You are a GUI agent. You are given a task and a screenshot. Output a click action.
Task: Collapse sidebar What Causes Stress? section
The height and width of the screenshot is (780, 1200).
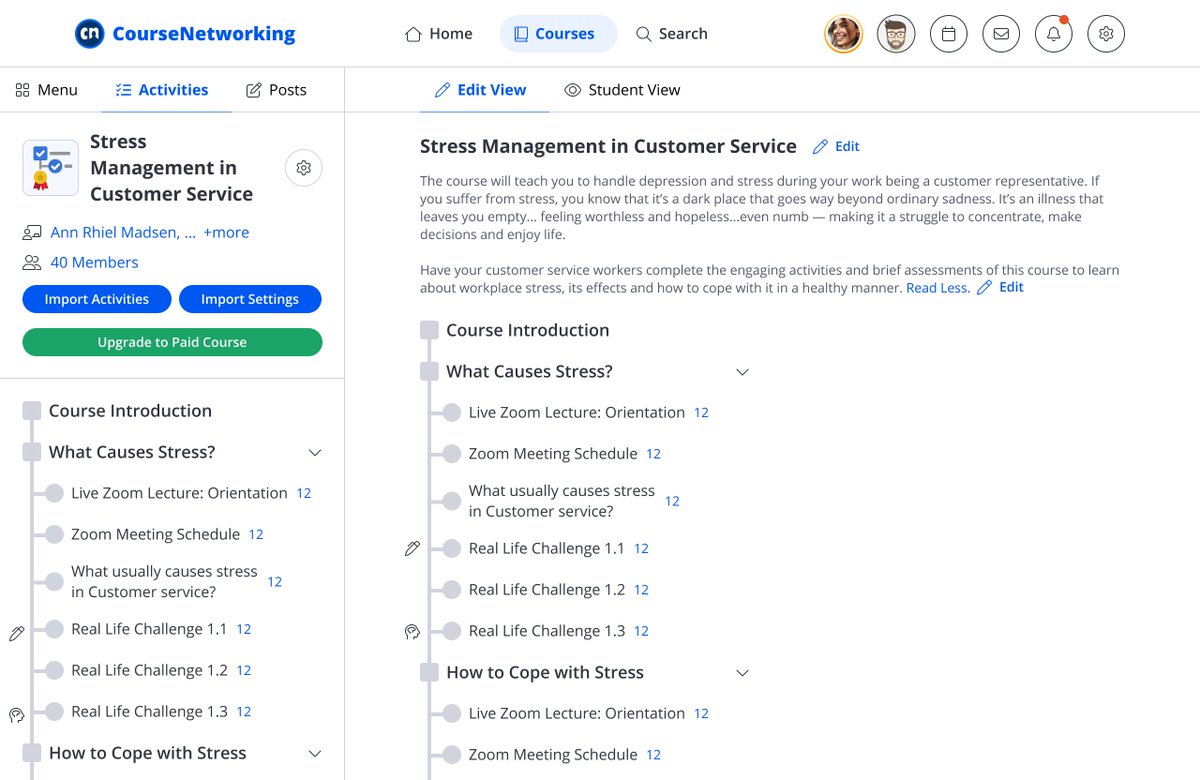[315, 453]
